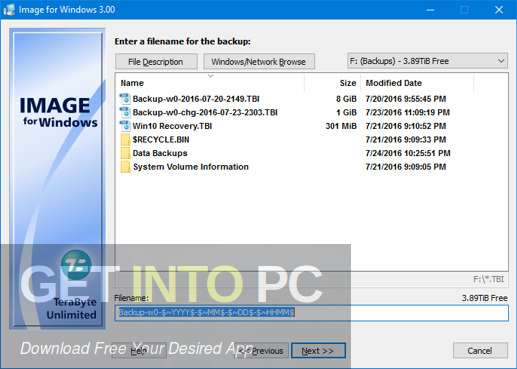517x369 pixels.
Task: Select the System Volume Information folder name
Action: (191, 167)
